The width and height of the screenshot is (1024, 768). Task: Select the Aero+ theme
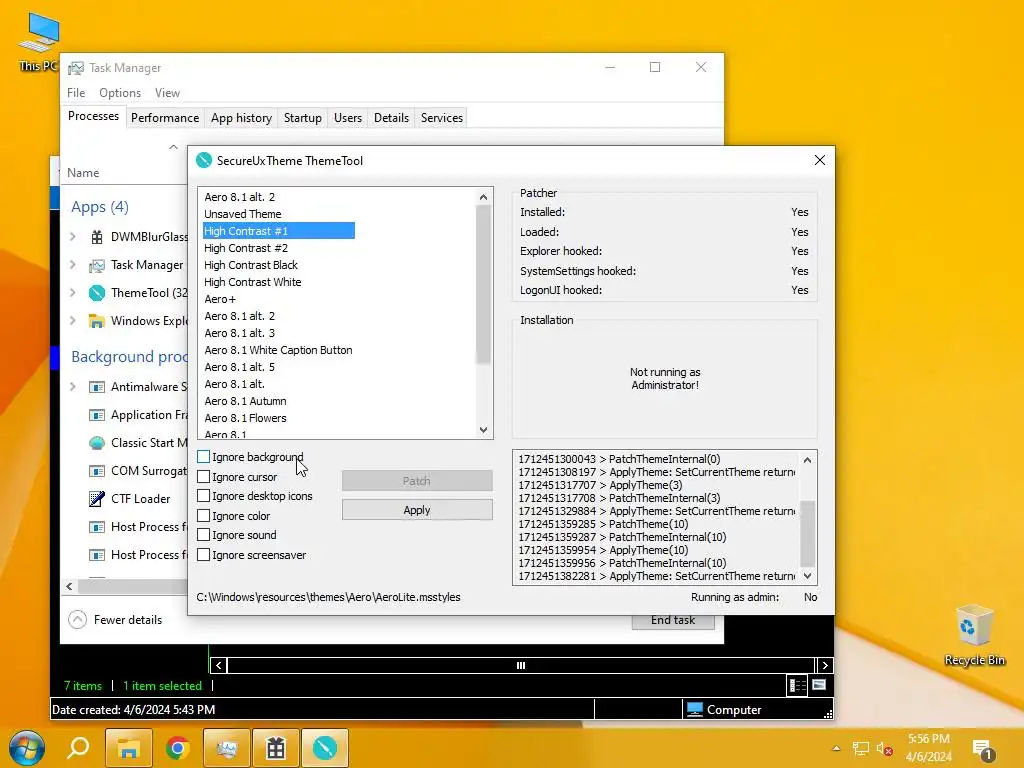pos(219,299)
